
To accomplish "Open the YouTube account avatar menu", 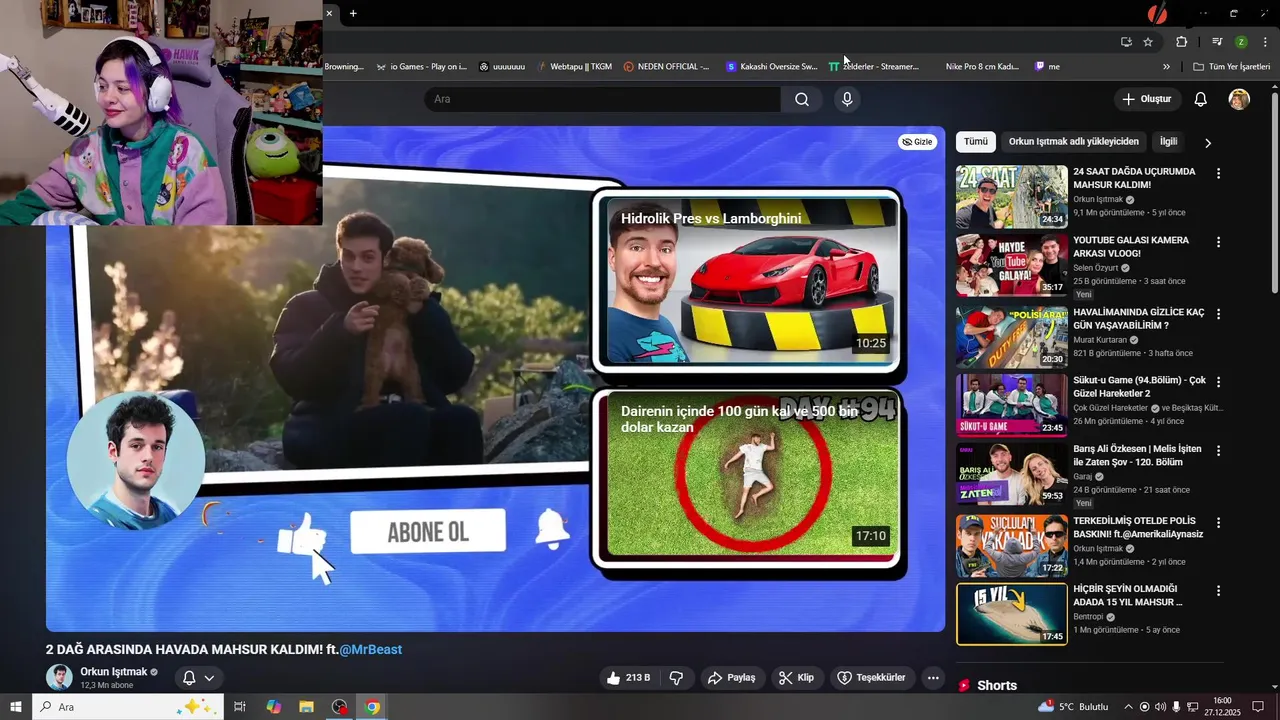I will point(1239,99).
